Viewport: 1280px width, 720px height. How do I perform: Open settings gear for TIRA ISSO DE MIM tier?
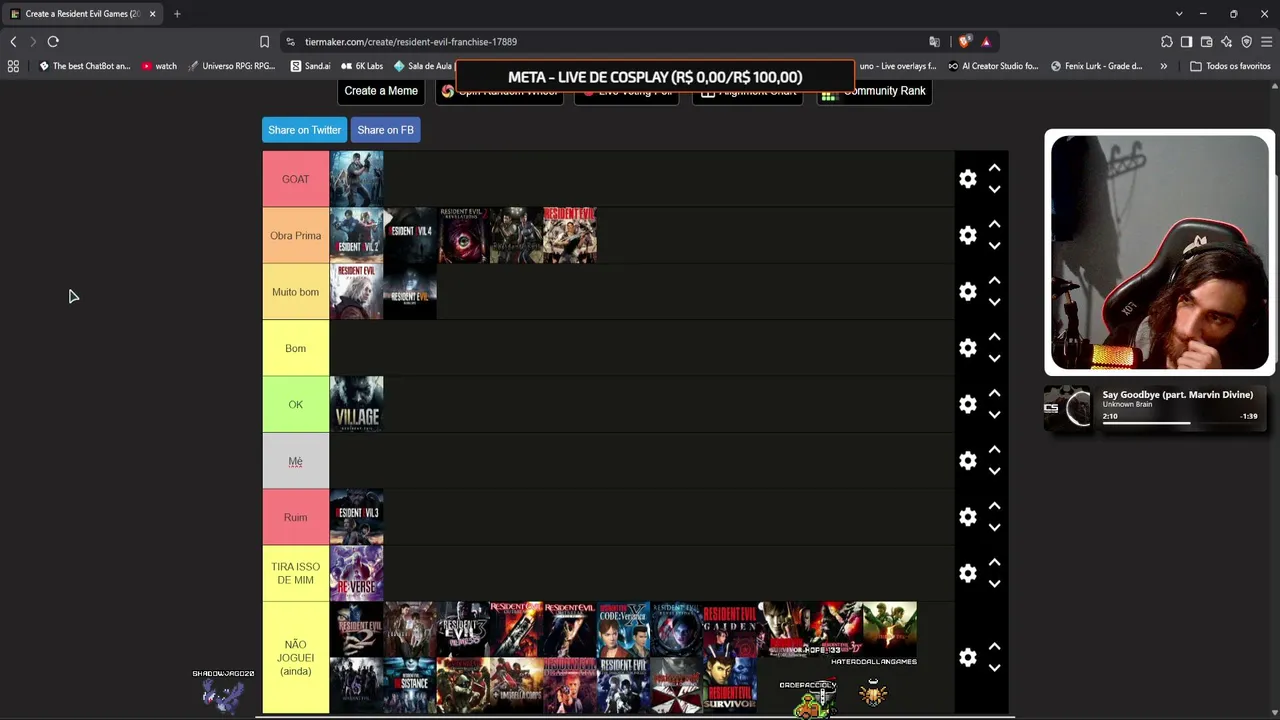pyautogui.click(x=967, y=573)
